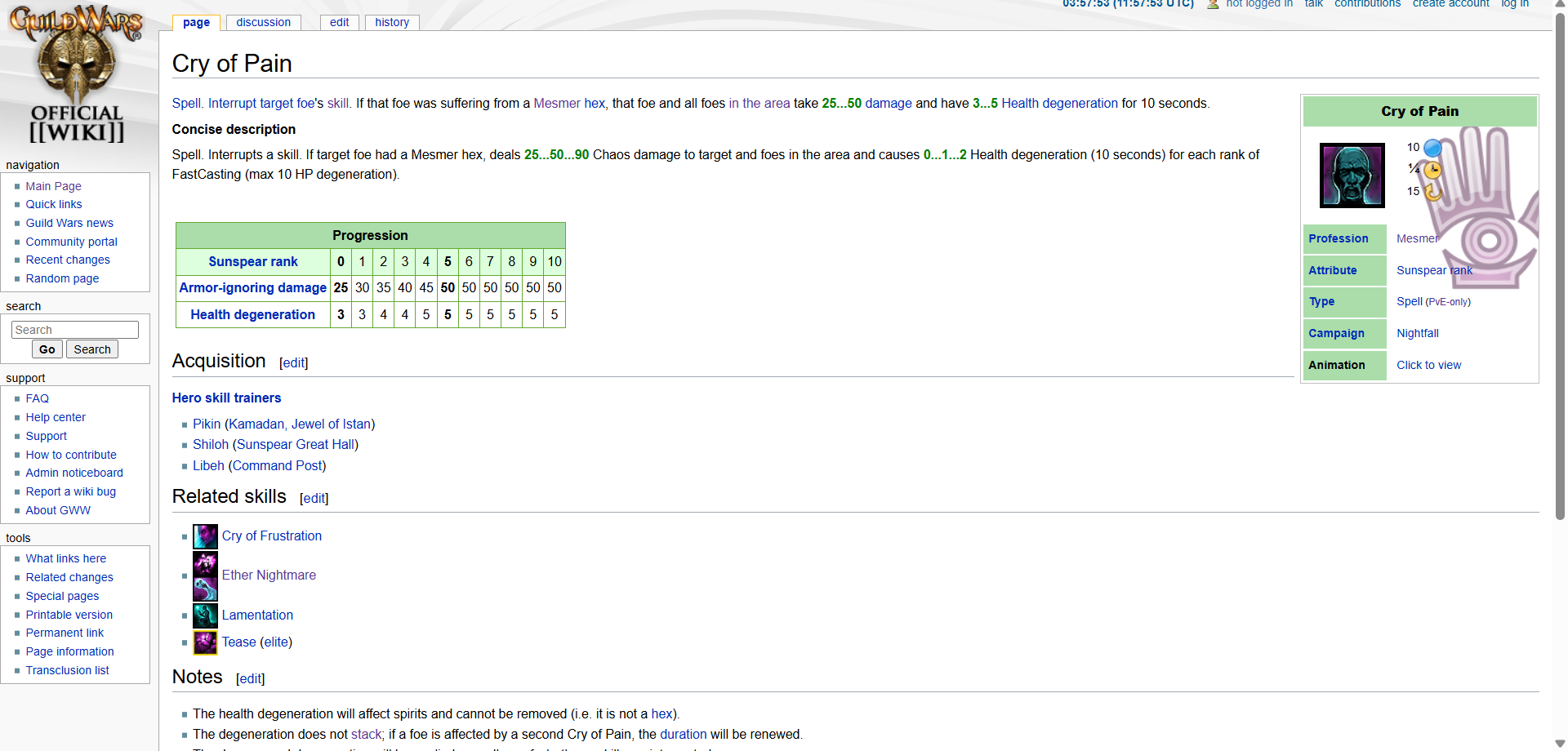
Task: Open the Cry of Pain skill image
Action: pyautogui.click(x=1352, y=175)
